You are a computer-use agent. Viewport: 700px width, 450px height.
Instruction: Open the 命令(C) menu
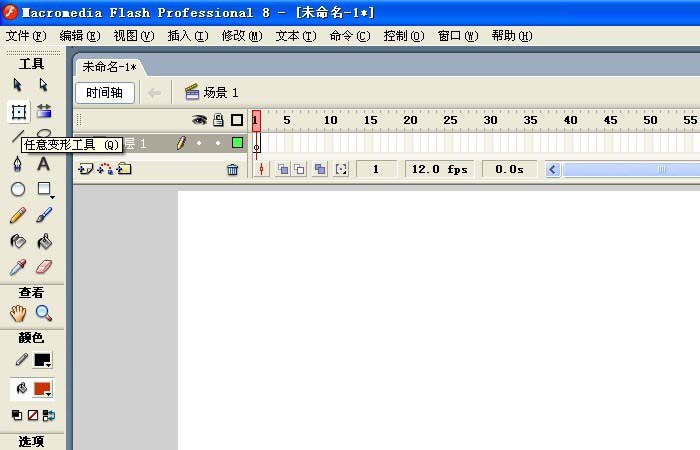click(x=350, y=36)
